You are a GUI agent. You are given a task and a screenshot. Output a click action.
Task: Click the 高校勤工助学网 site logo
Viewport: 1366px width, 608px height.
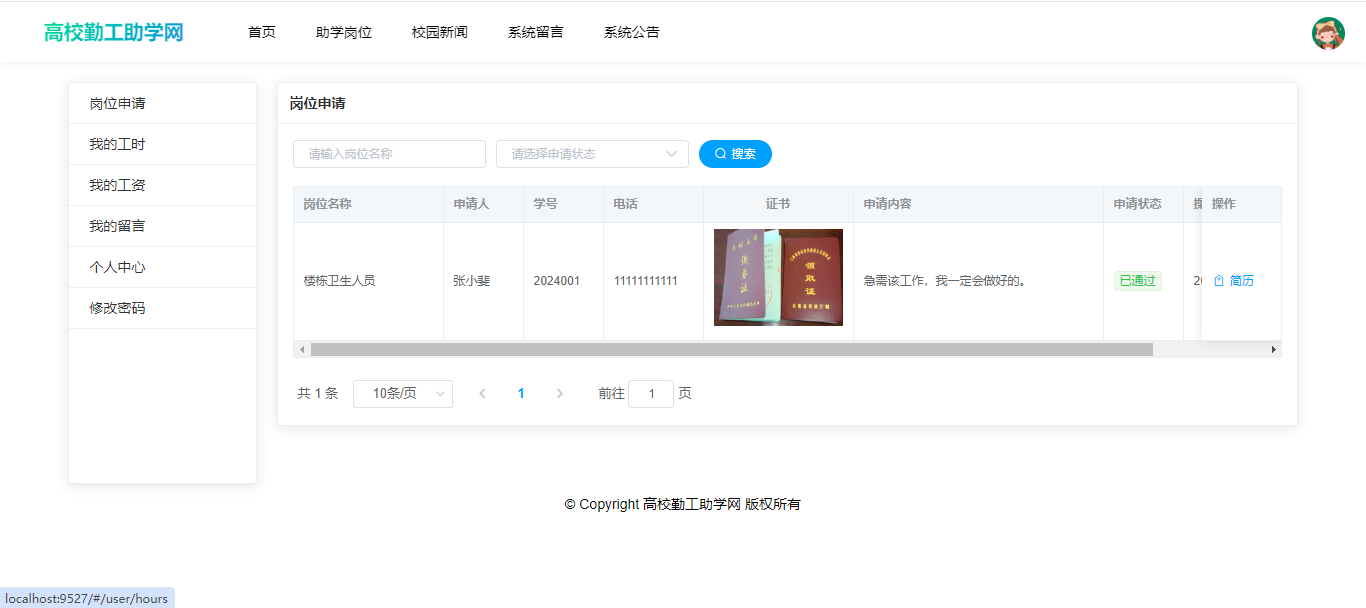point(114,32)
